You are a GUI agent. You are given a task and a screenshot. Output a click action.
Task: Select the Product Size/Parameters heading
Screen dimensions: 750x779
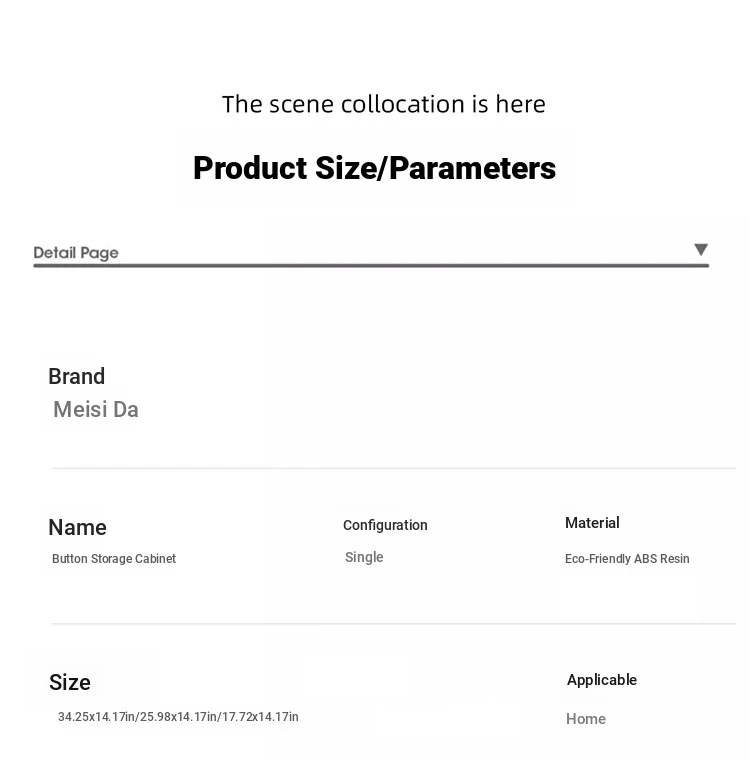pyautogui.click(x=374, y=168)
